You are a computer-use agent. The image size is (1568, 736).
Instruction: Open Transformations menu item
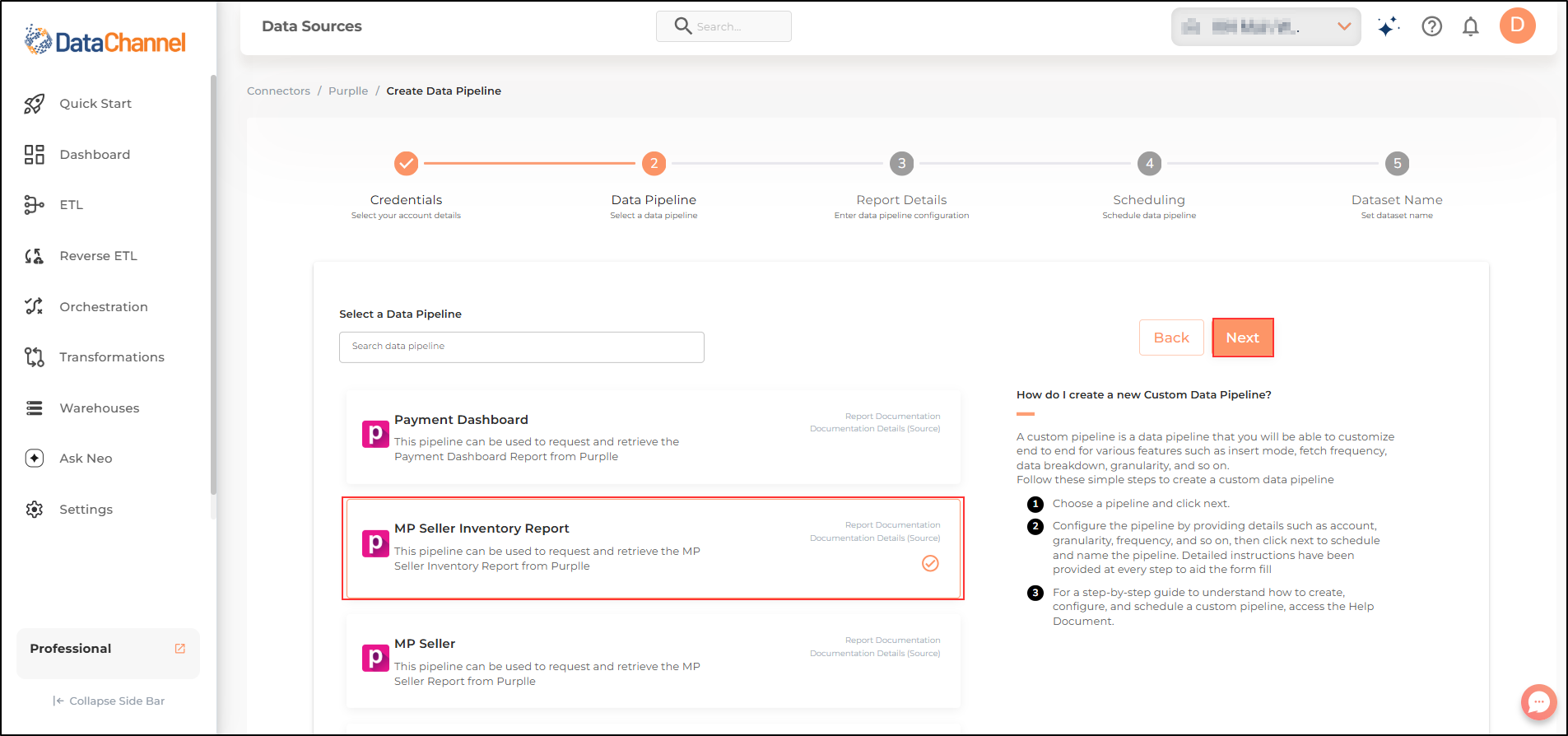pyautogui.click(x=112, y=357)
